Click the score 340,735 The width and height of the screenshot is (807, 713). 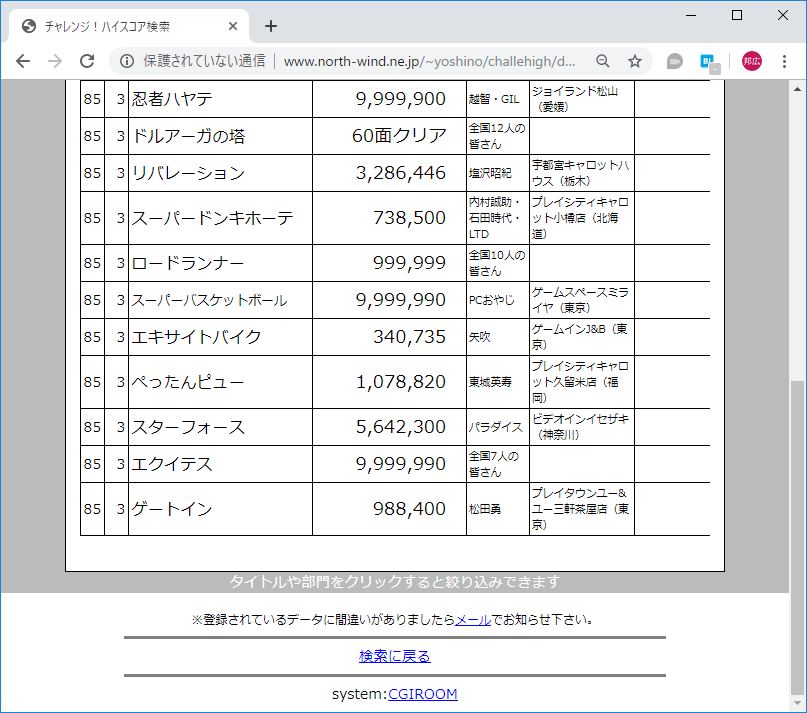[x=409, y=337]
